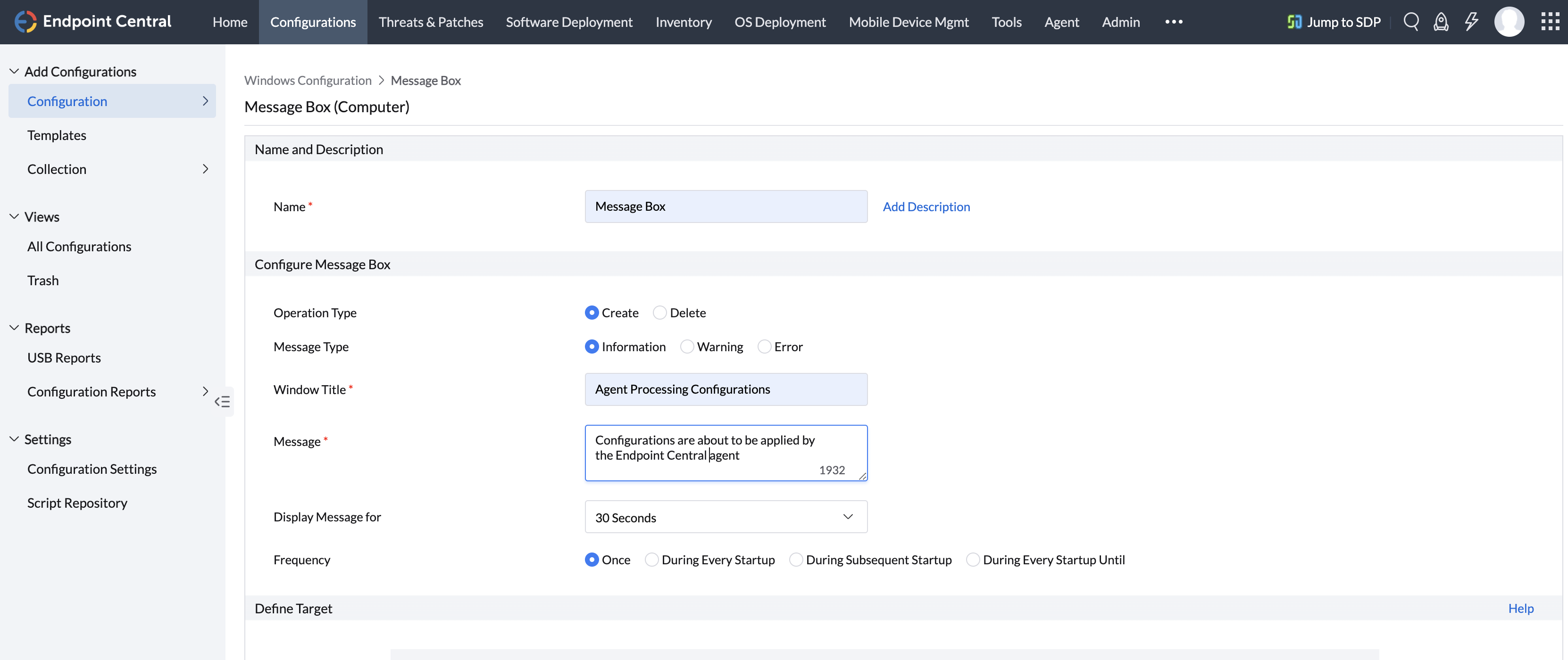Click into the Window Title field

tap(726, 389)
